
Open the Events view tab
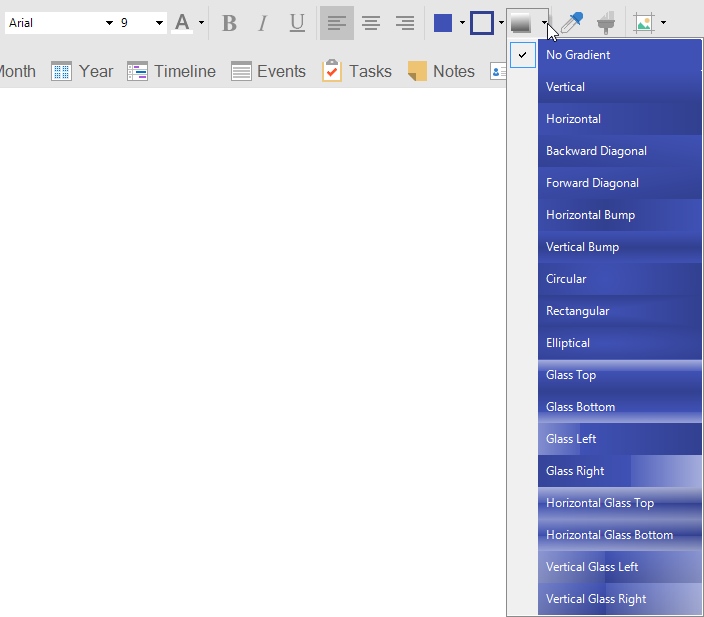268,71
